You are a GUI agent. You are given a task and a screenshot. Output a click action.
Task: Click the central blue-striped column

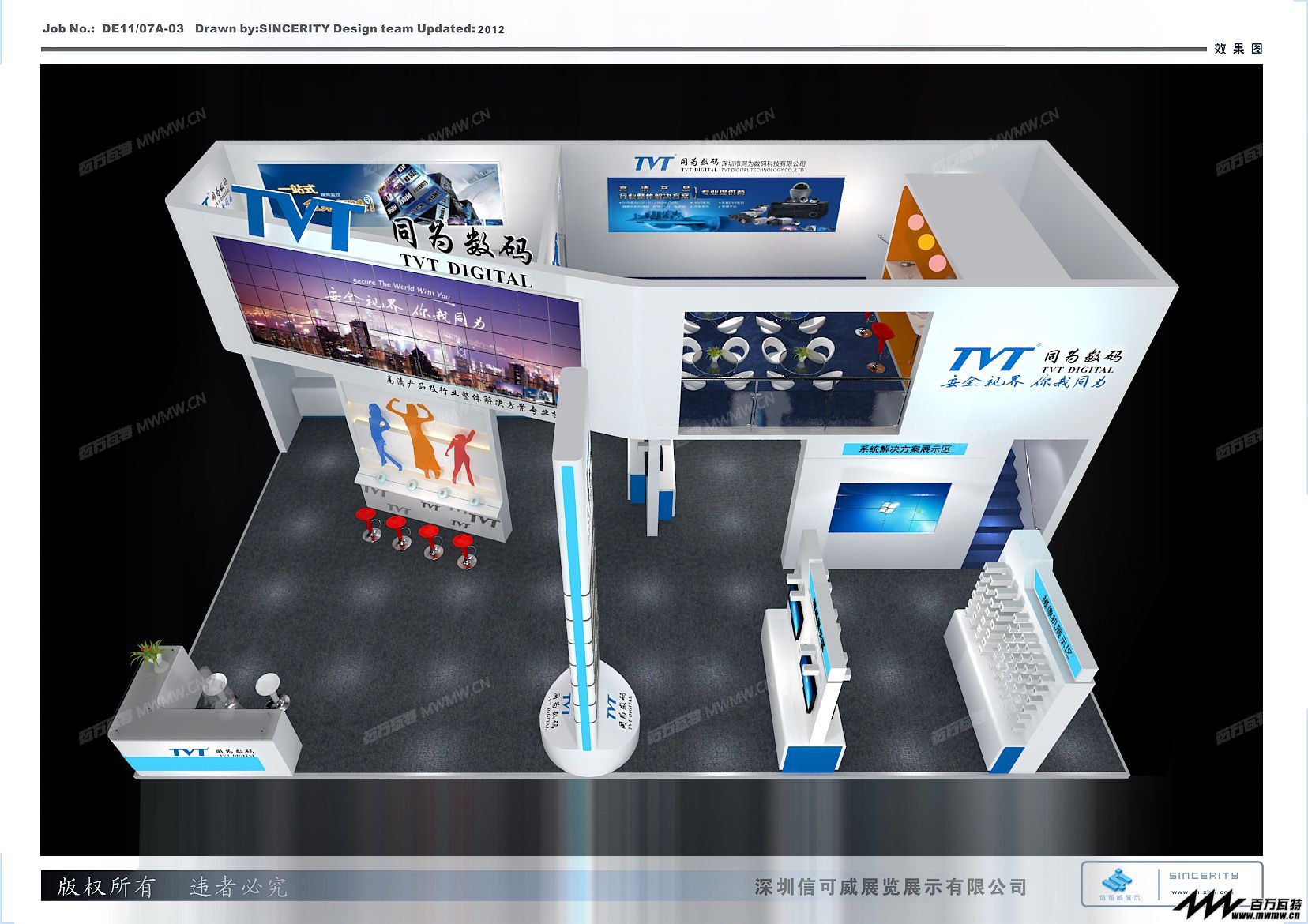[577, 575]
